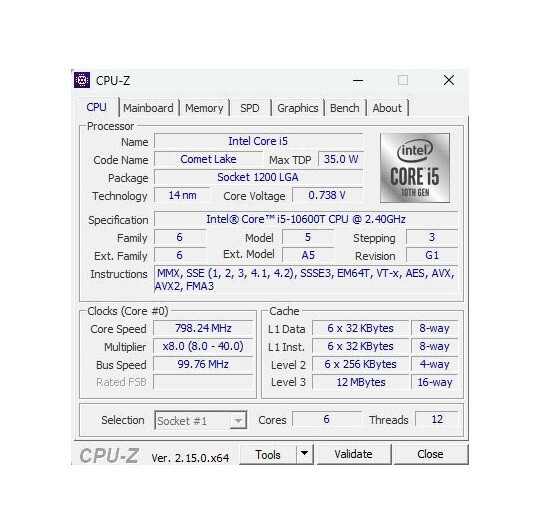Image resolution: width=541 pixels, height=508 pixels.
Task: Click the Cores count field
Action: 327,419
